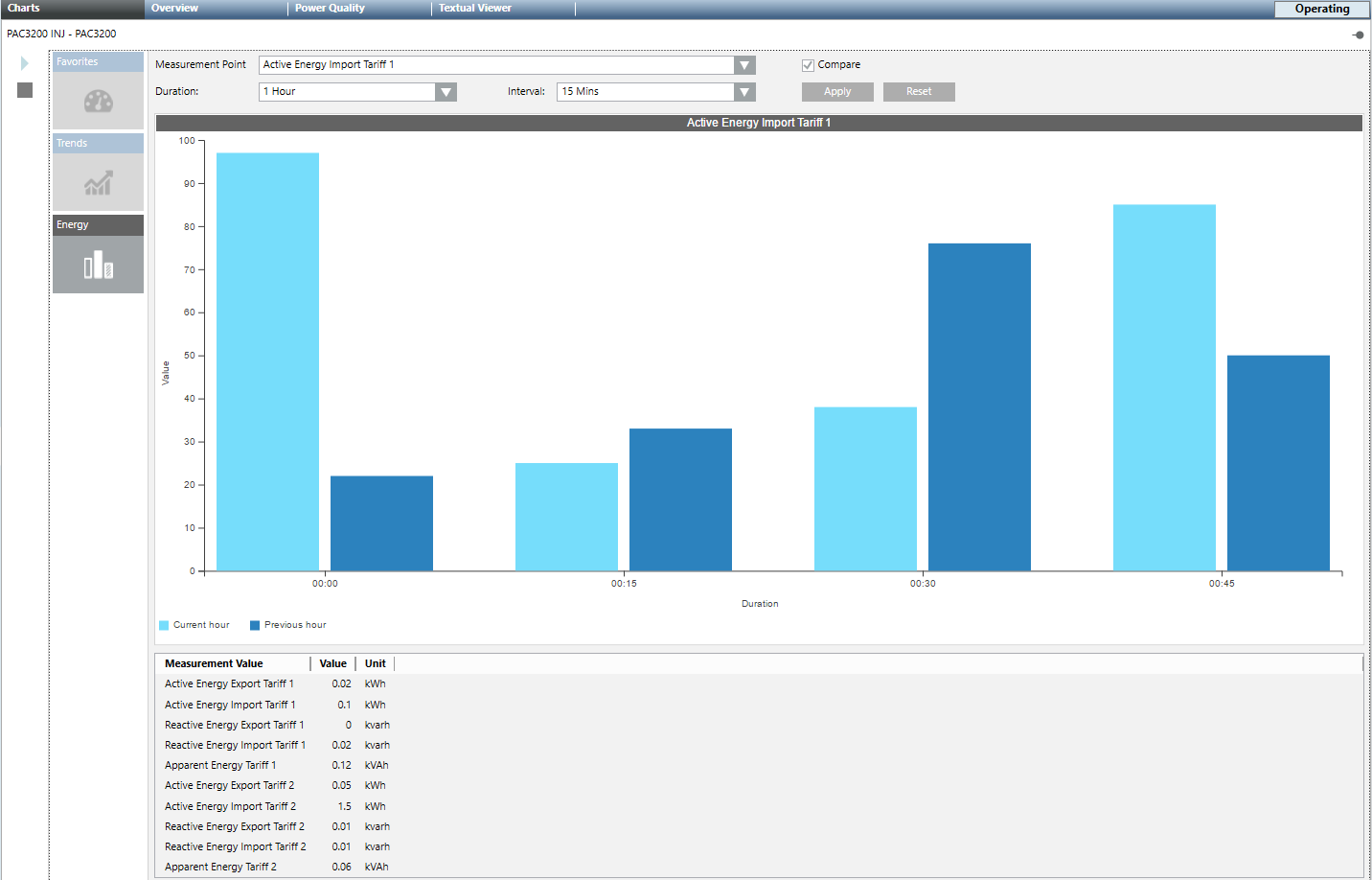1372x880 pixels.
Task: Switch to the Overview tab
Action: (x=174, y=8)
